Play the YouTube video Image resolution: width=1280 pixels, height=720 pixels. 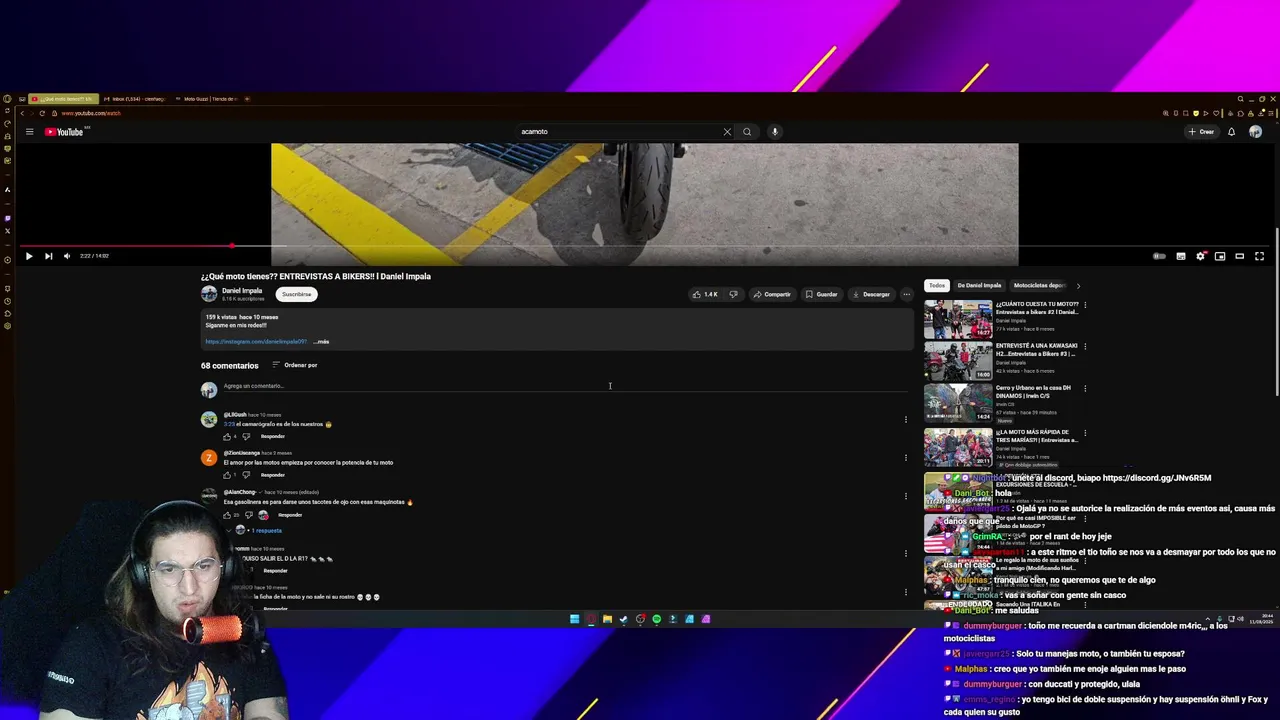click(29, 256)
